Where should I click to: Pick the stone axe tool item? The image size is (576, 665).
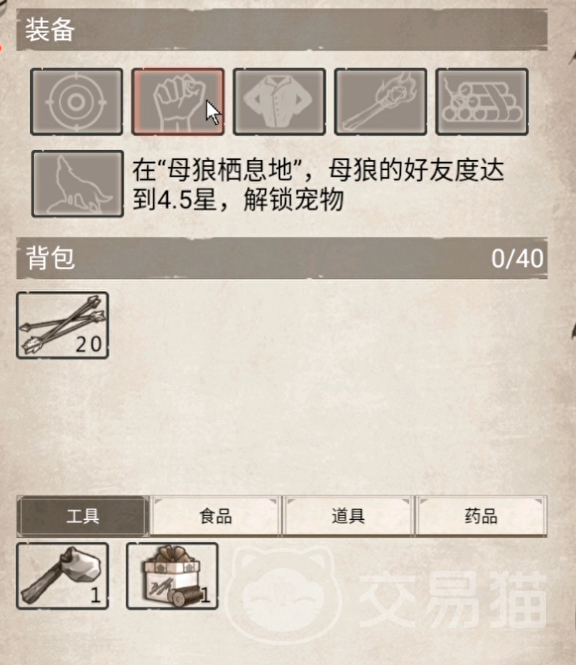click(x=62, y=576)
